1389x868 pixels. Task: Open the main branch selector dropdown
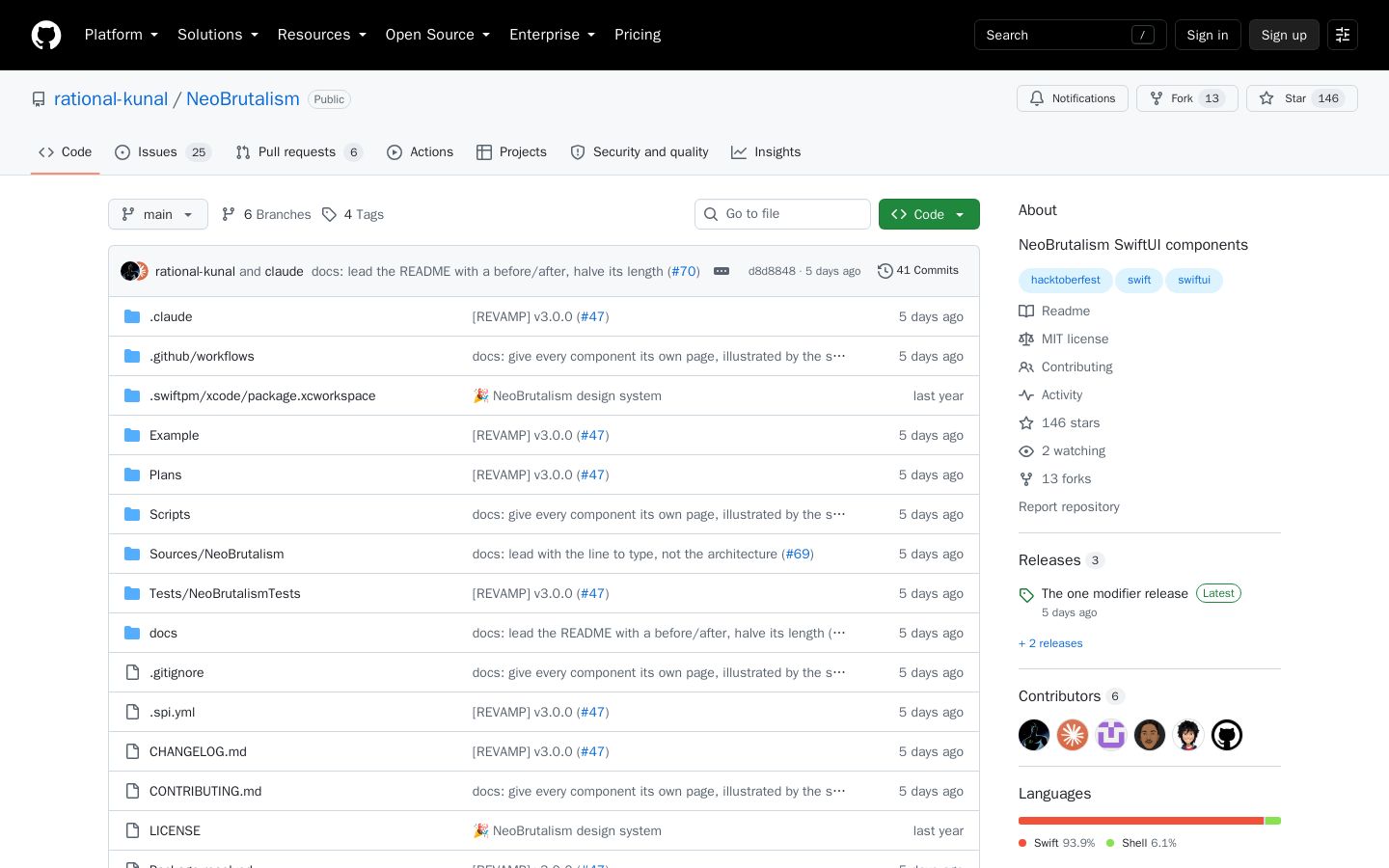(x=158, y=214)
